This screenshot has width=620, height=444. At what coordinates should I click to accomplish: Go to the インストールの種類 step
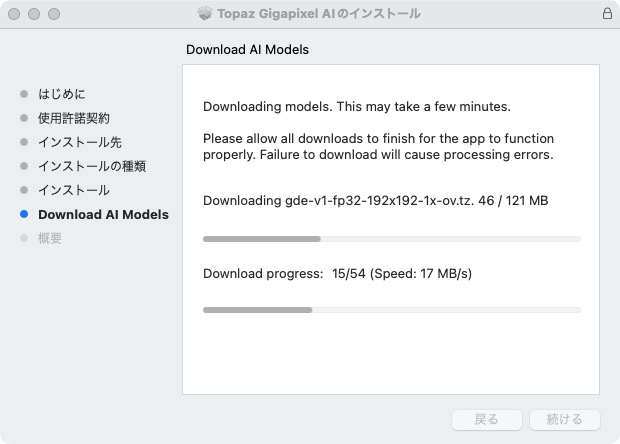(92, 166)
